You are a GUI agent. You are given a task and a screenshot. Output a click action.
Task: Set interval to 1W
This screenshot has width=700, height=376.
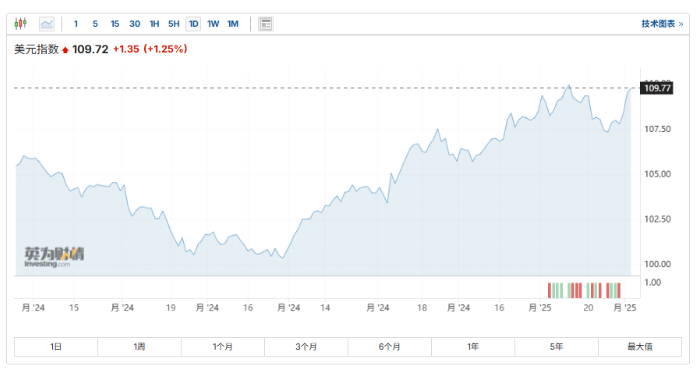pyautogui.click(x=213, y=24)
